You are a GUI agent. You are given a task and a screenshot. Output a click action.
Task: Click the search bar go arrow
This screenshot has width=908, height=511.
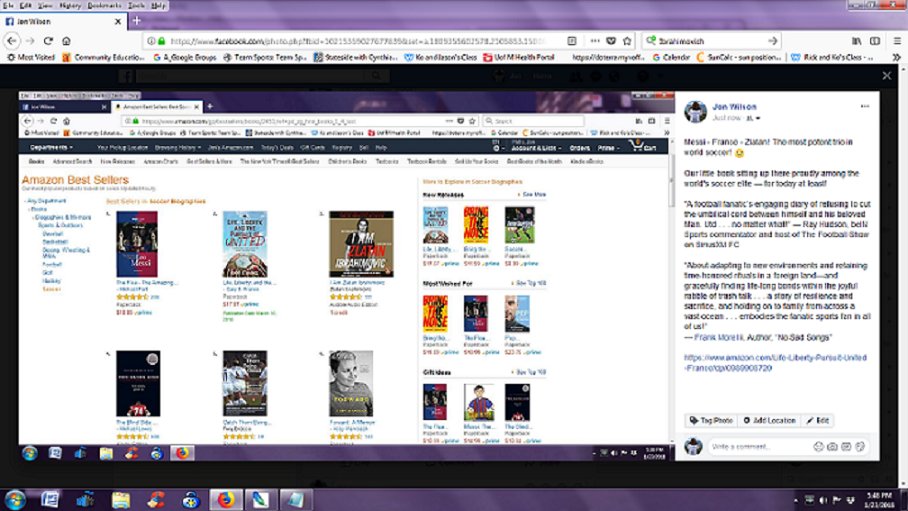pyautogui.click(x=772, y=41)
